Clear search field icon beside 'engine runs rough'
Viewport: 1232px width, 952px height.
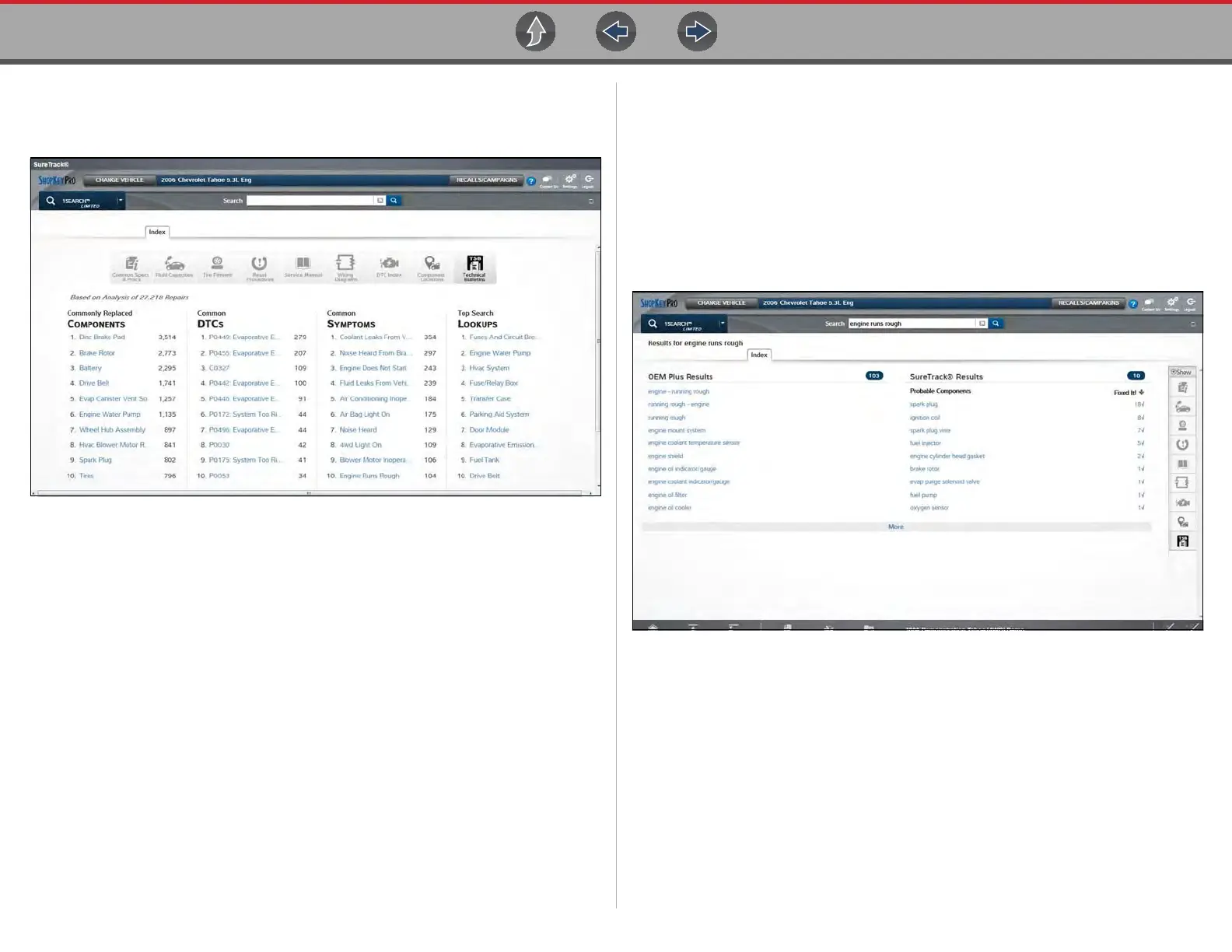click(982, 324)
